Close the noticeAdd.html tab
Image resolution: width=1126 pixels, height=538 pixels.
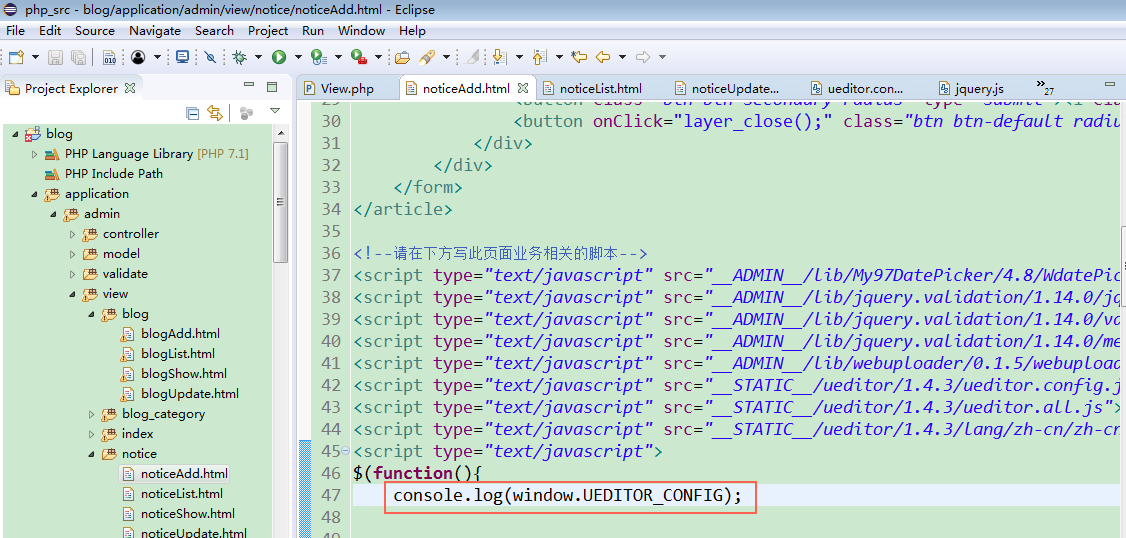tap(523, 88)
